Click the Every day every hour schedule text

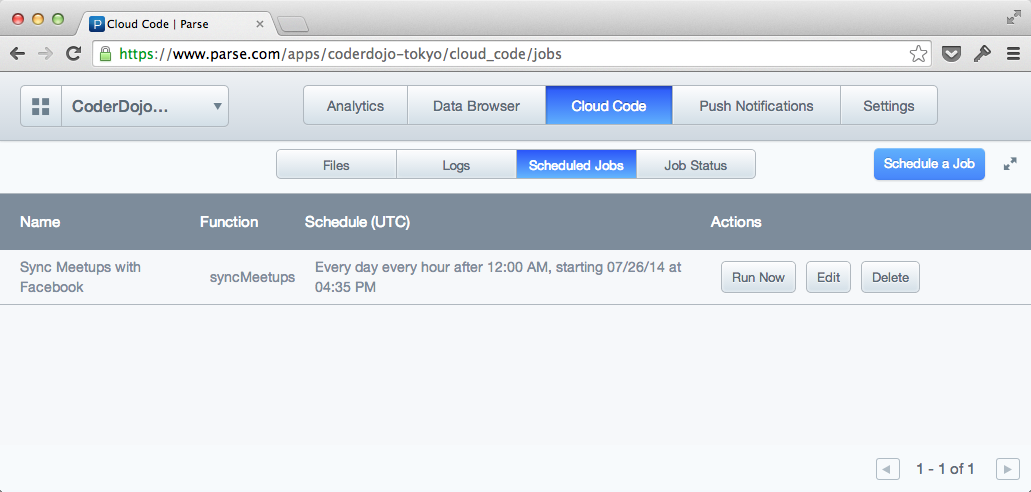click(498, 277)
